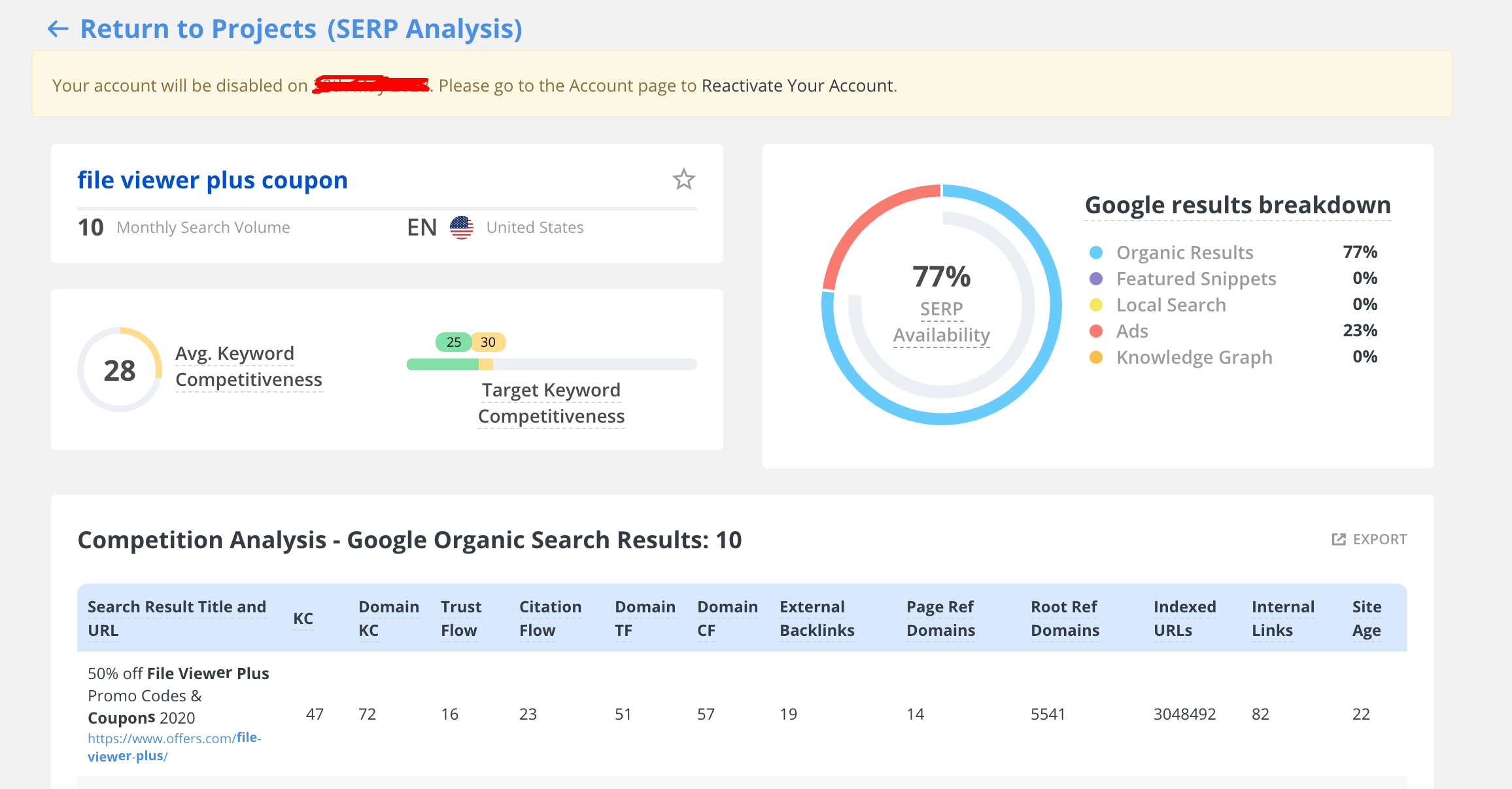
Task: Click the Local Search legend label
Action: 1171,305
